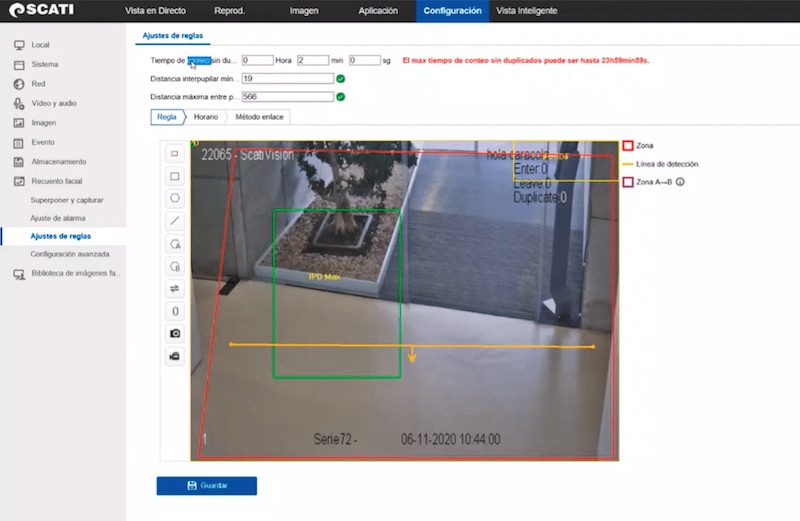Screen dimensions: 800x521
Task: Reset the counter with the zero icon
Action: pyautogui.click(x=175, y=311)
